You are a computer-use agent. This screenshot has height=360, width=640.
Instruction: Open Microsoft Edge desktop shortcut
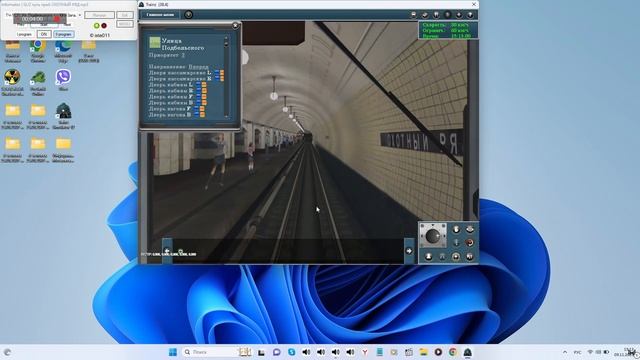coord(63,51)
